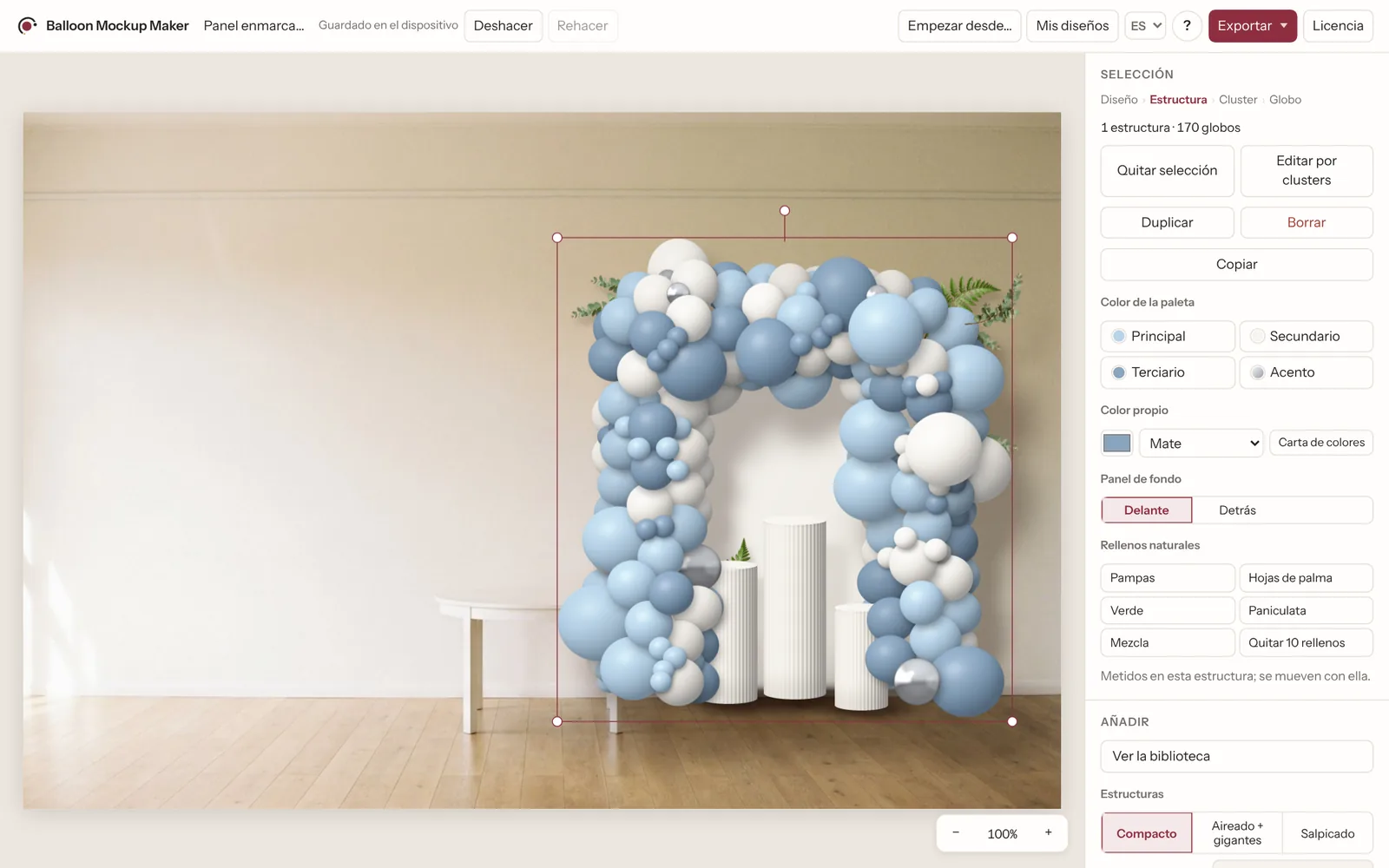Open Ver la biblioteca
The image size is (1389, 868).
1236,756
